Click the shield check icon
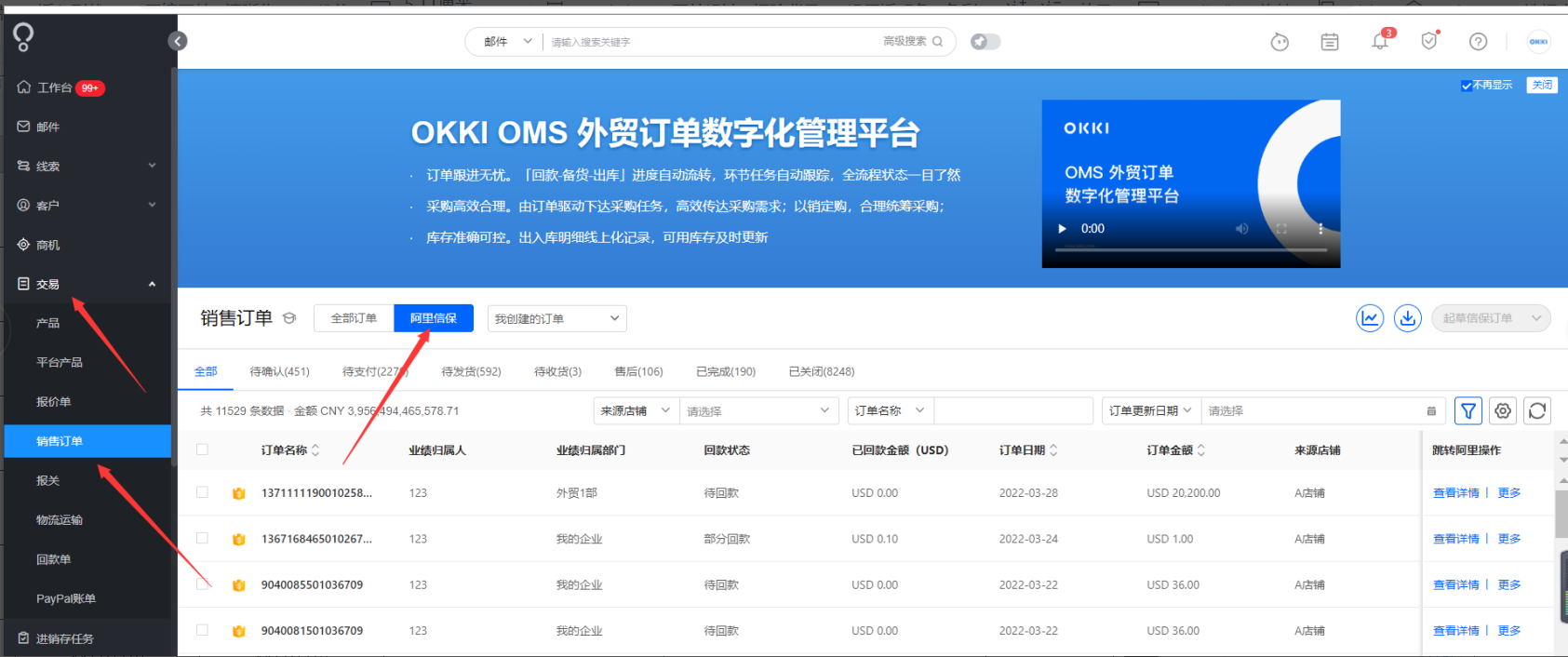Screen dimensions: 1568x657 (1429, 40)
